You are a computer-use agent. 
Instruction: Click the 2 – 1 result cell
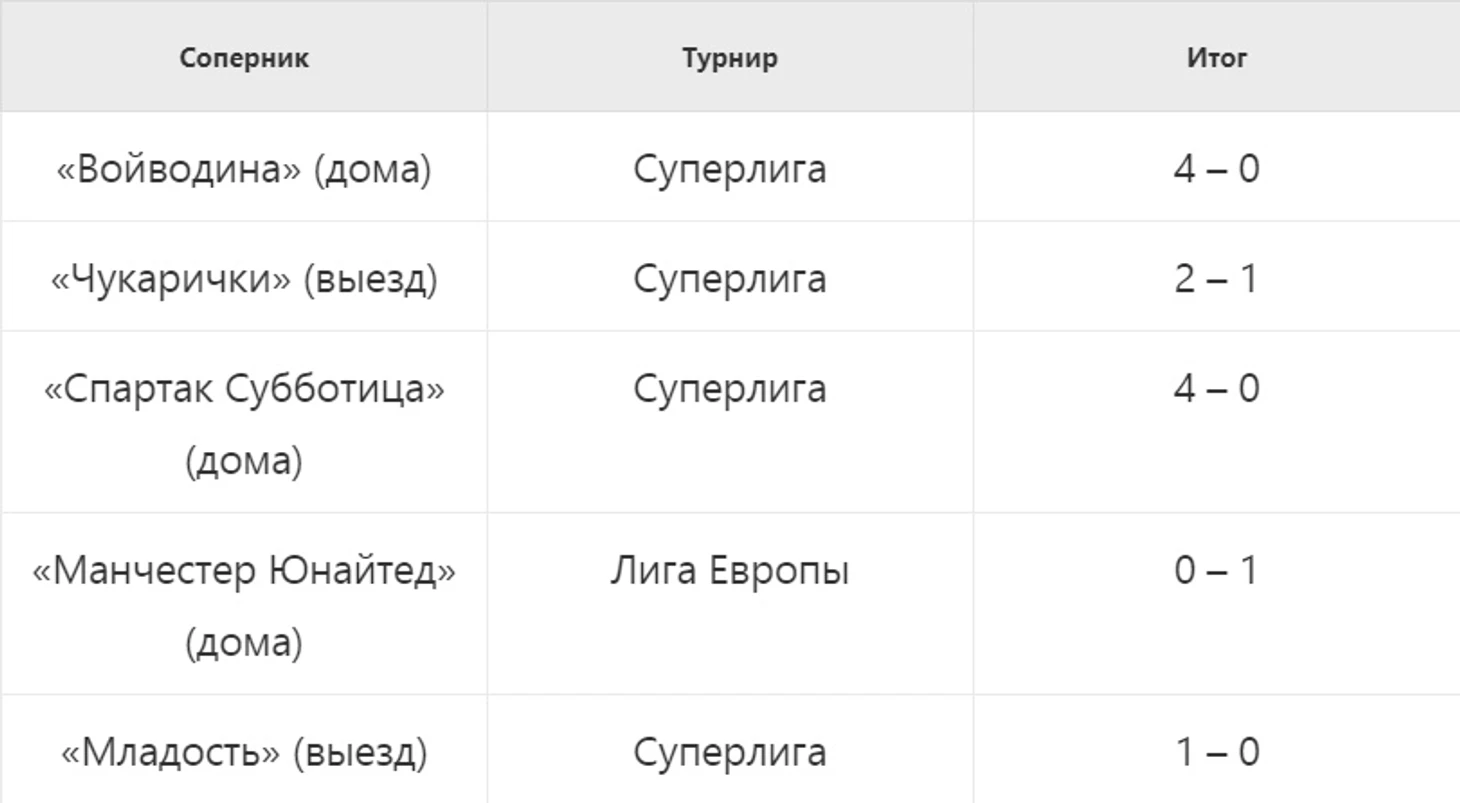pyautogui.click(x=1217, y=276)
